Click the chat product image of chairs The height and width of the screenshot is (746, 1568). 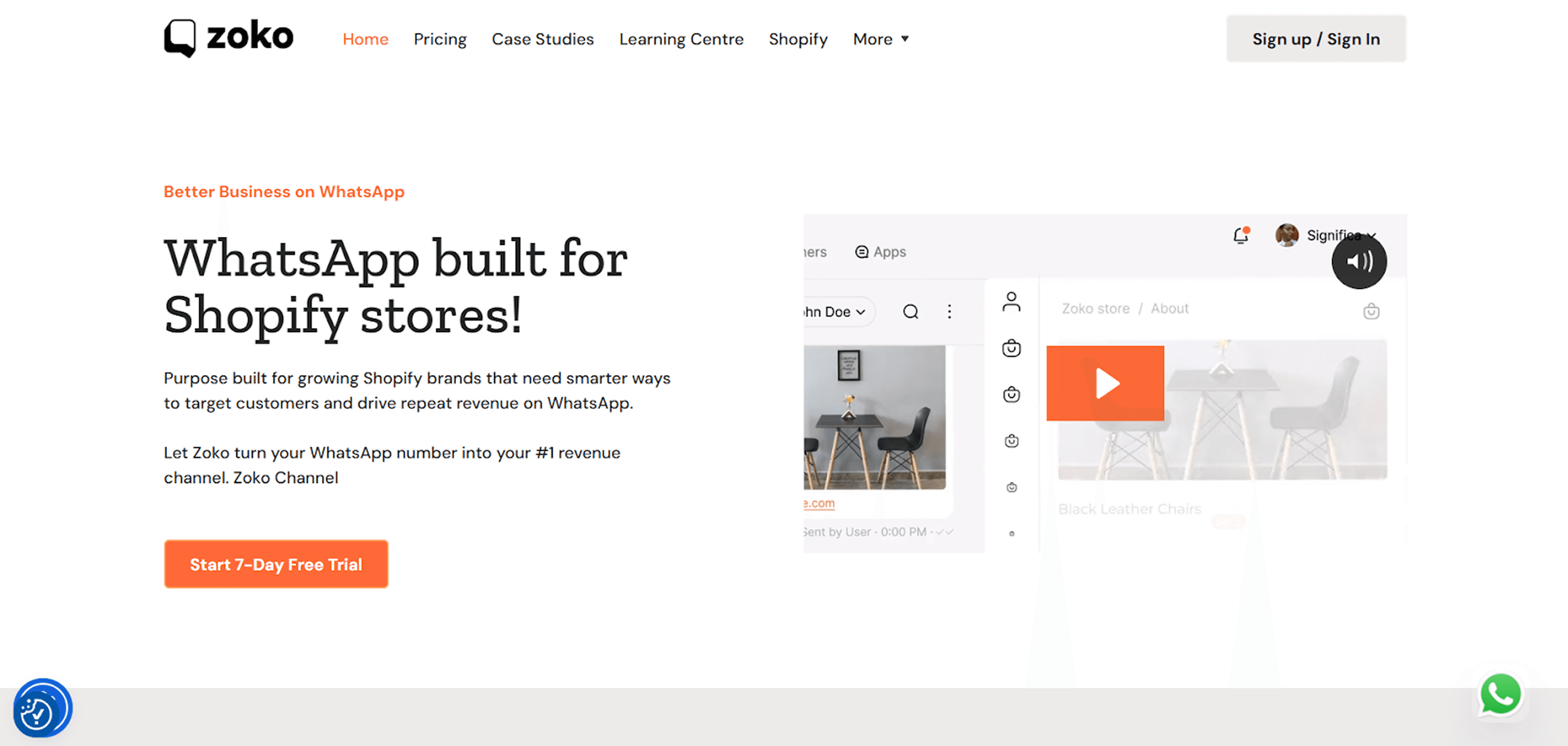pyautogui.click(x=874, y=417)
